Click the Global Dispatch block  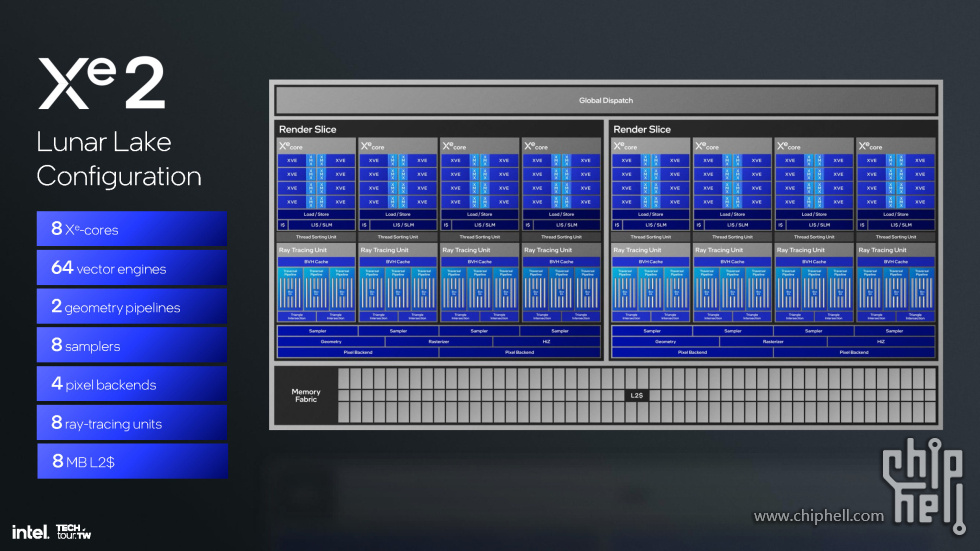606,100
